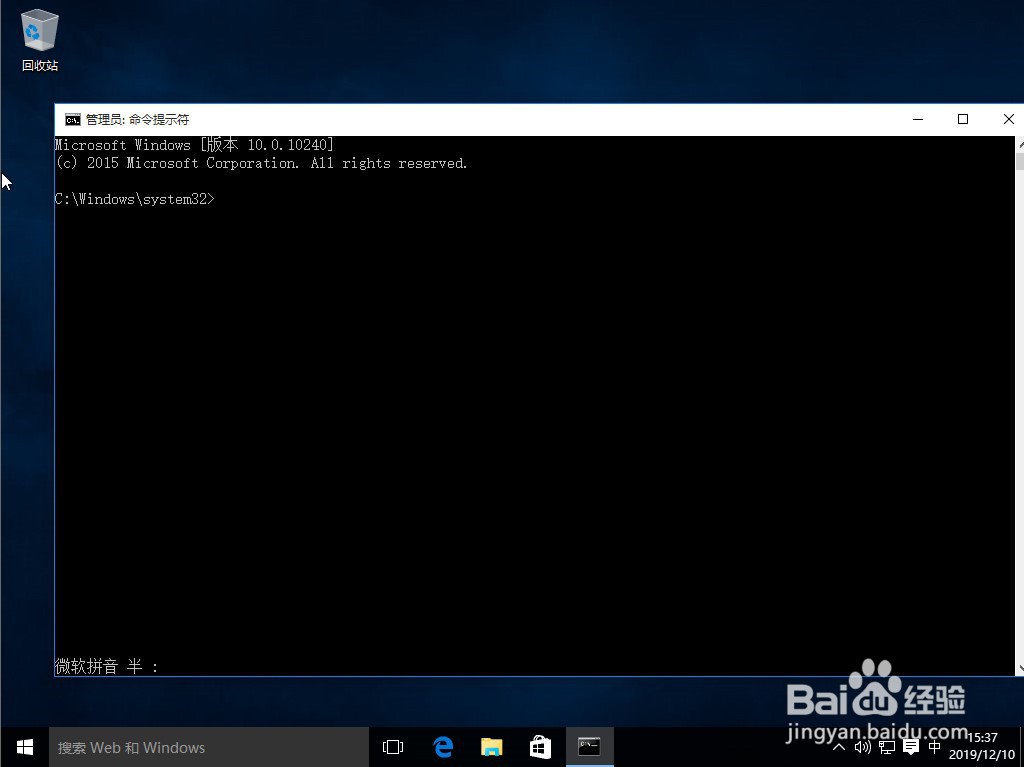
Task: Click the 微软拼音 半 IME status line
Action: [x=106, y=666]
